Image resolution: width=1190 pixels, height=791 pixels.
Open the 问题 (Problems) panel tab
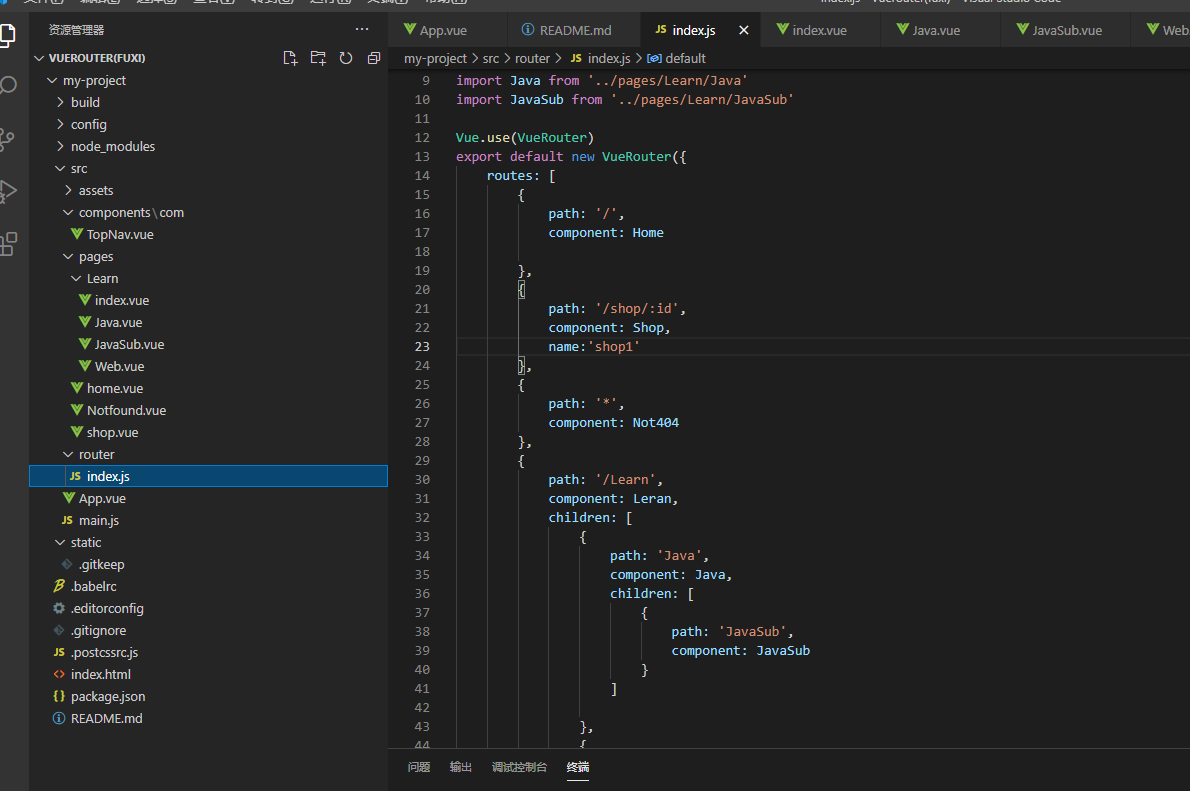[419, 767]
